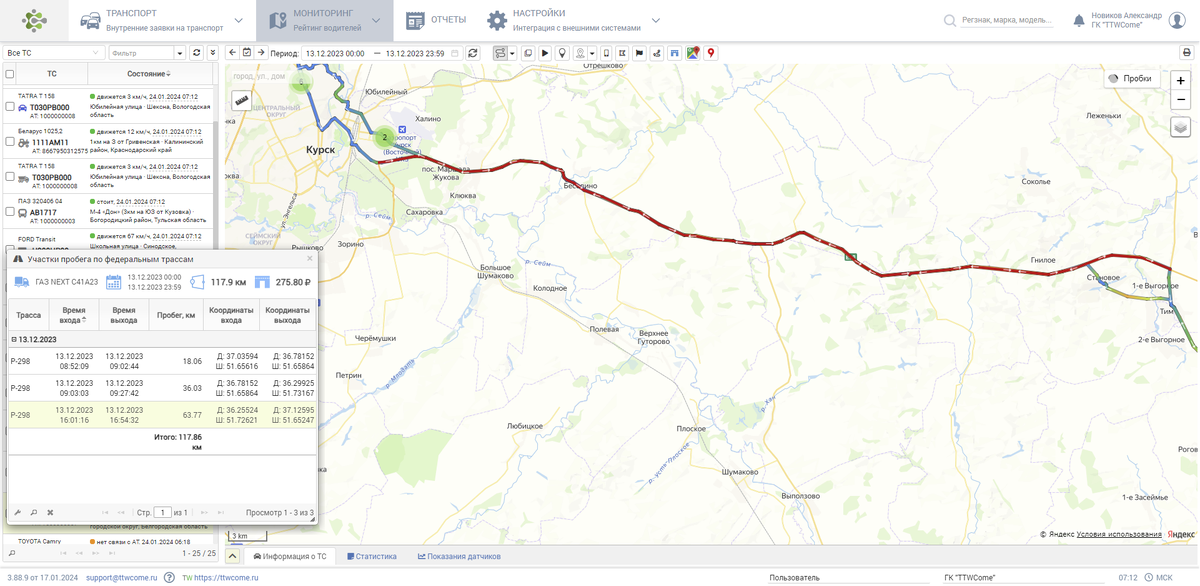Open the track mode dropdown arrow
The height and width of the screenshot is (586, 1200).
512,52
